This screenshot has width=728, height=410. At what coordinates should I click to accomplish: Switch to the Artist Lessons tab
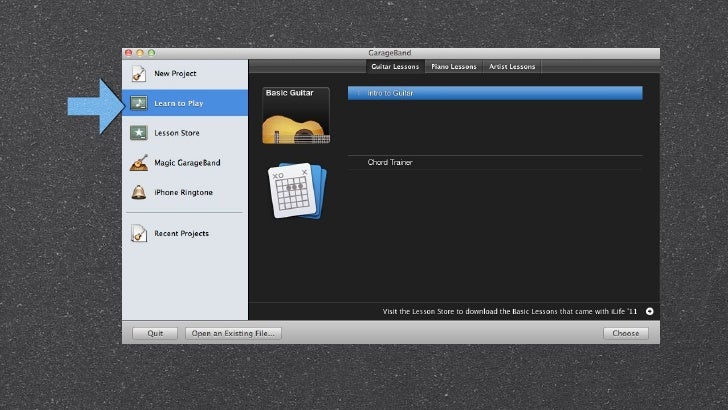point(512,66)
